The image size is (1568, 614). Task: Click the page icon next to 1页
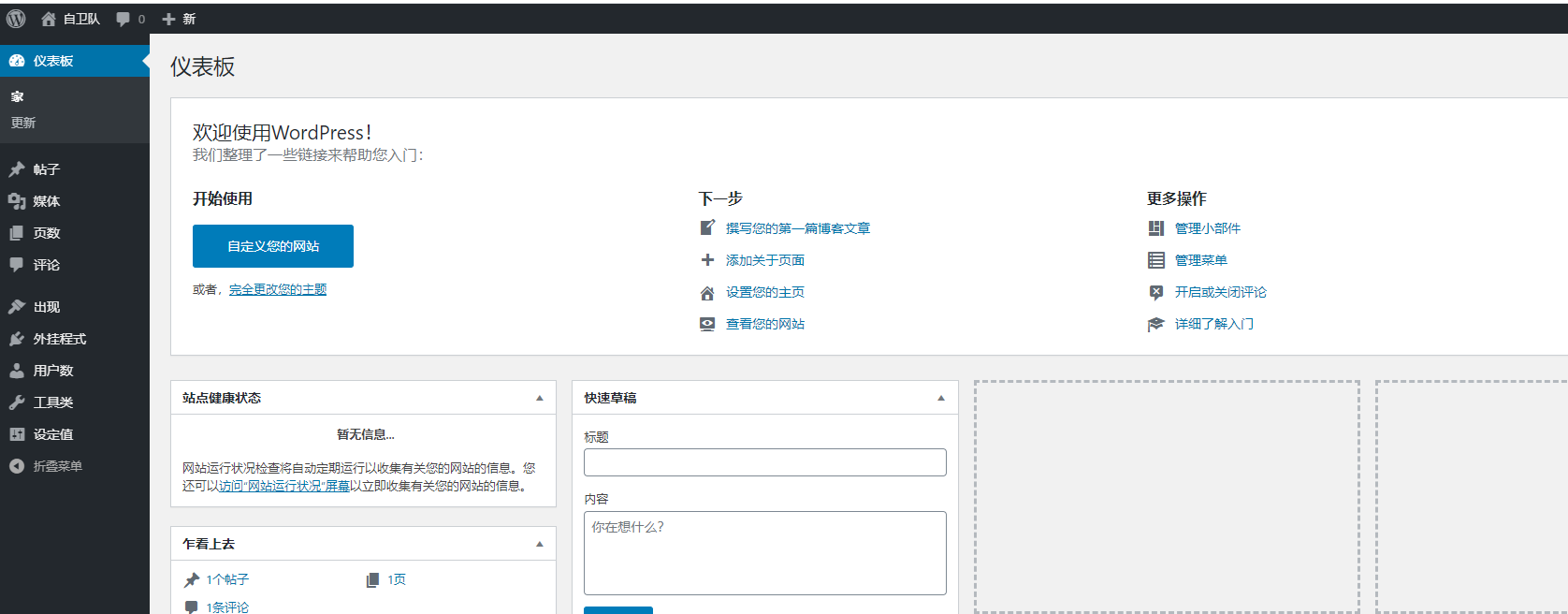tap(372, 580)
